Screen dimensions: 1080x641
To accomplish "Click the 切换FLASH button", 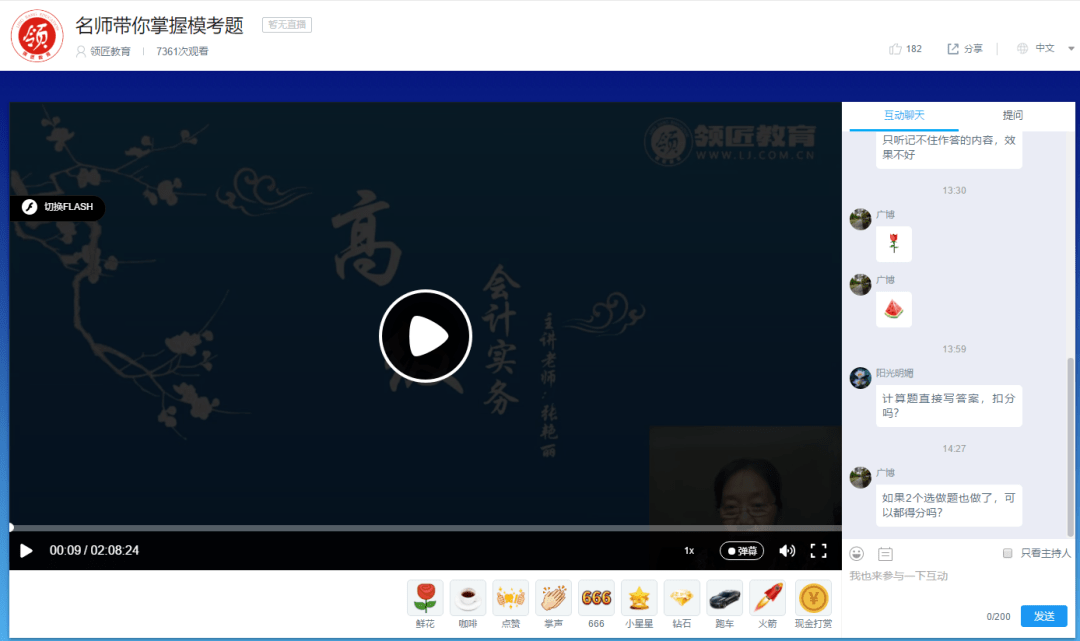I will (58, 207).
